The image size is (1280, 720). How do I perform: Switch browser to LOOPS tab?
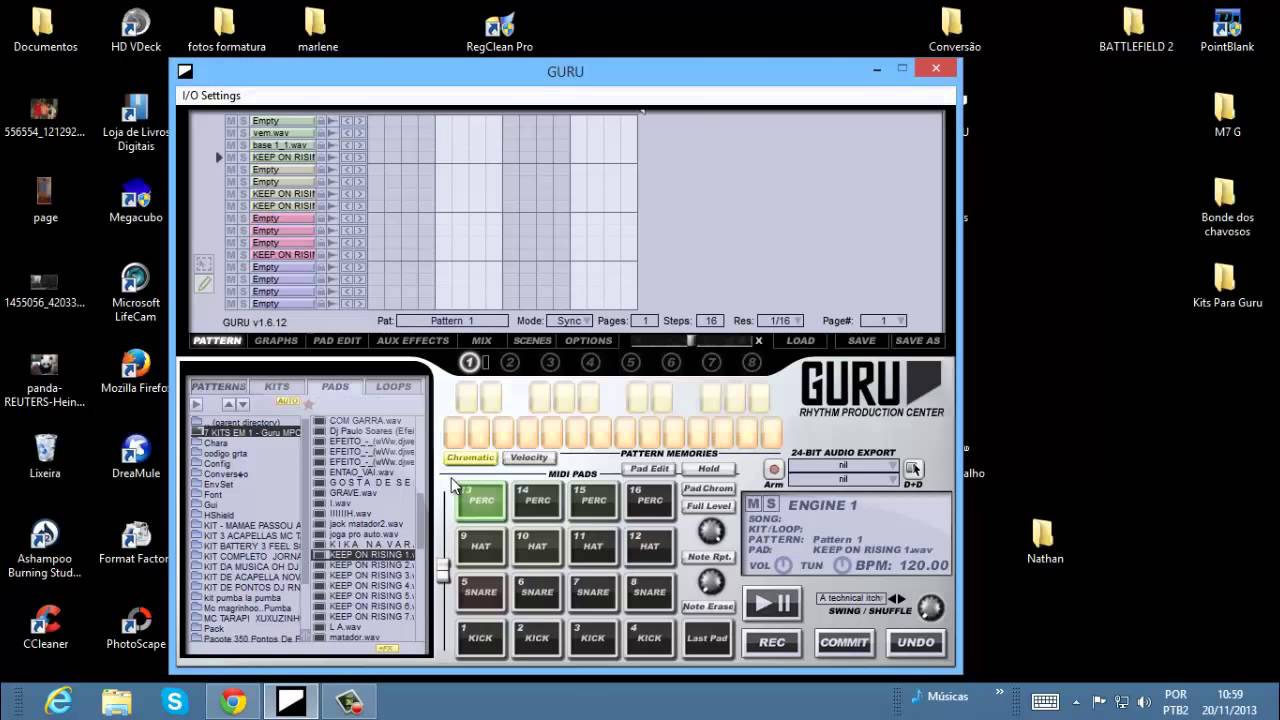click(393, 387)
